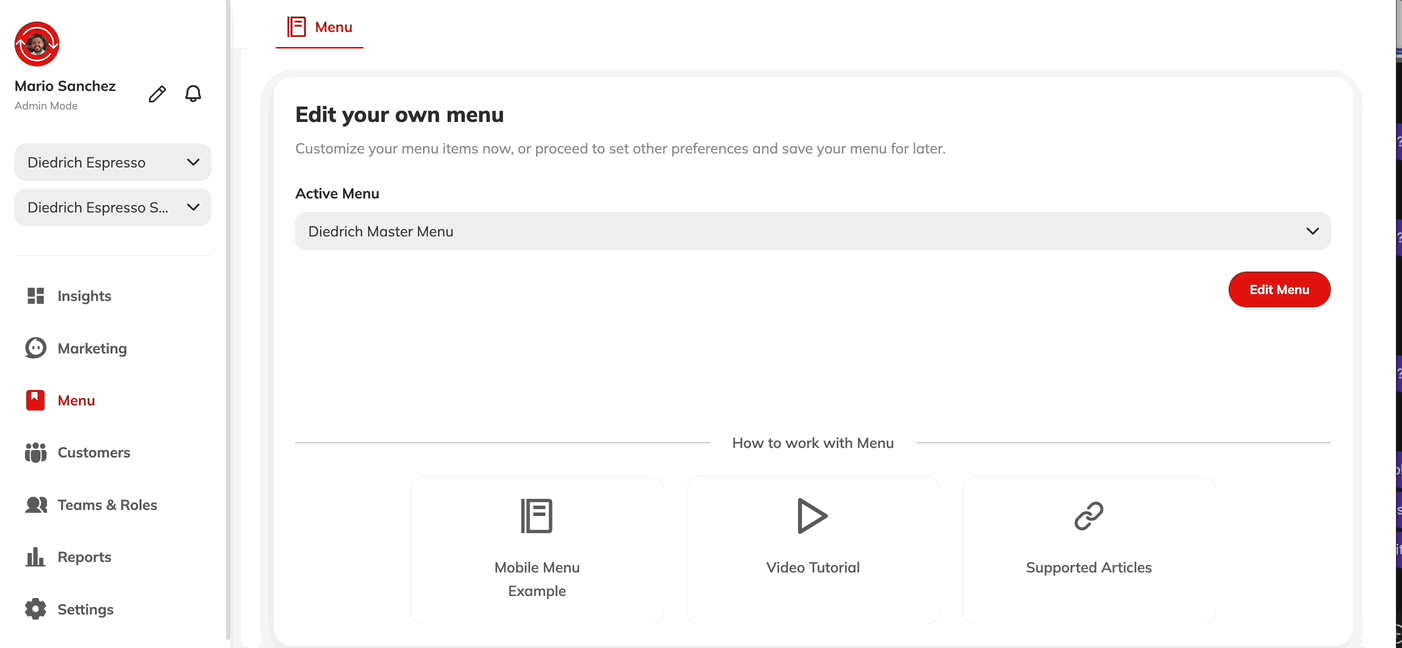
Task: Open the Active Menu dropdown
Action: click(813, 231)
